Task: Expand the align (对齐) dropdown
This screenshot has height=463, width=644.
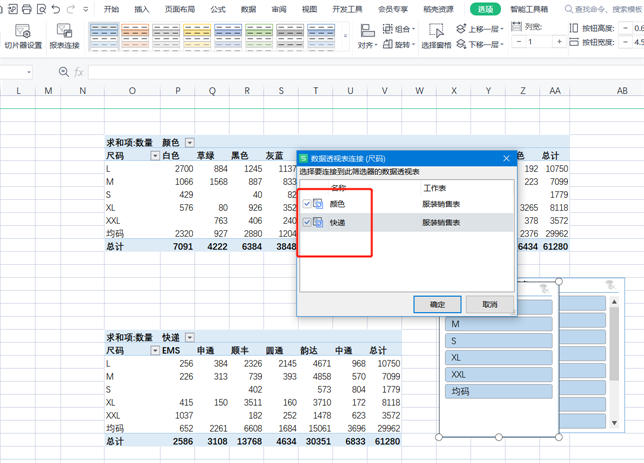Action: tap(368, 45)
